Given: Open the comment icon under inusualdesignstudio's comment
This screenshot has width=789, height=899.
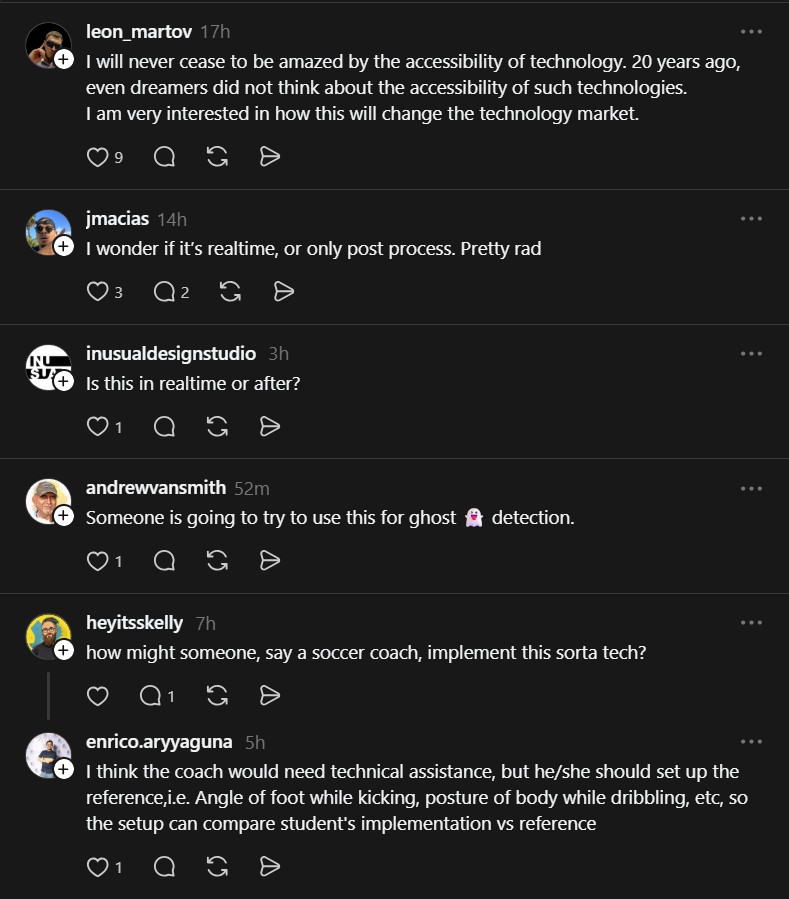Looking at the screenshot, I should 164,426.
